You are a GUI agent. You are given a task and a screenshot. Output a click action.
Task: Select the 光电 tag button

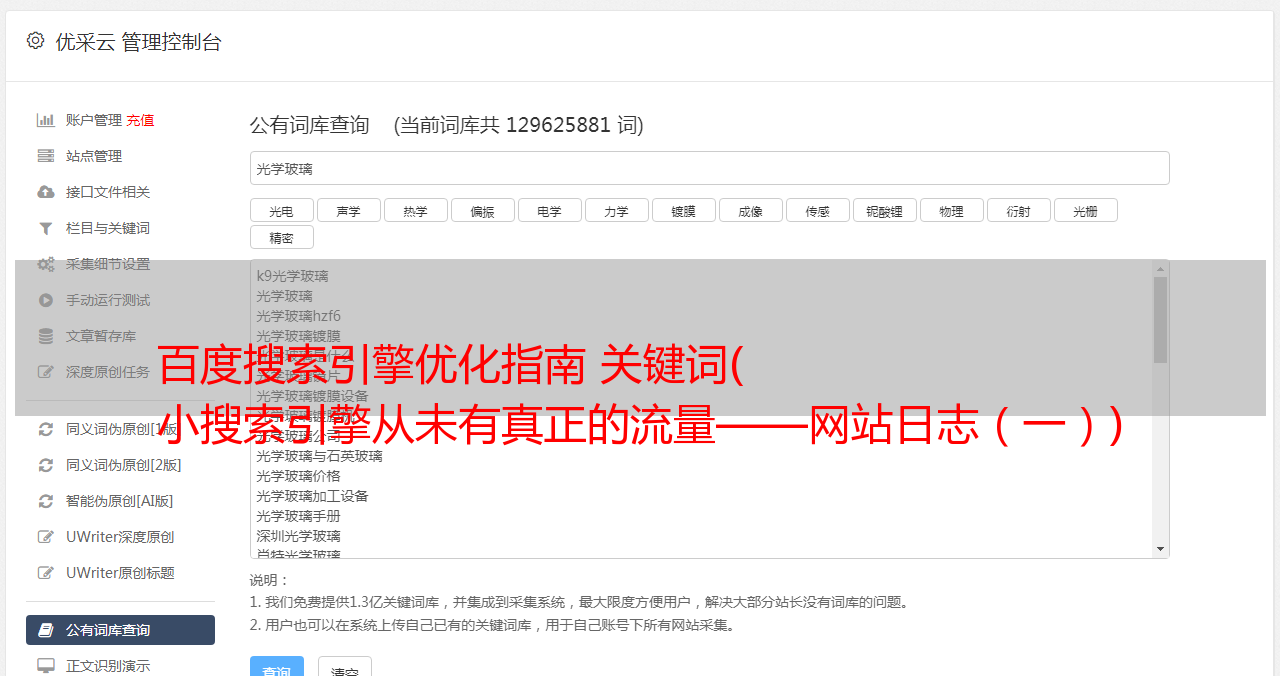281,210
